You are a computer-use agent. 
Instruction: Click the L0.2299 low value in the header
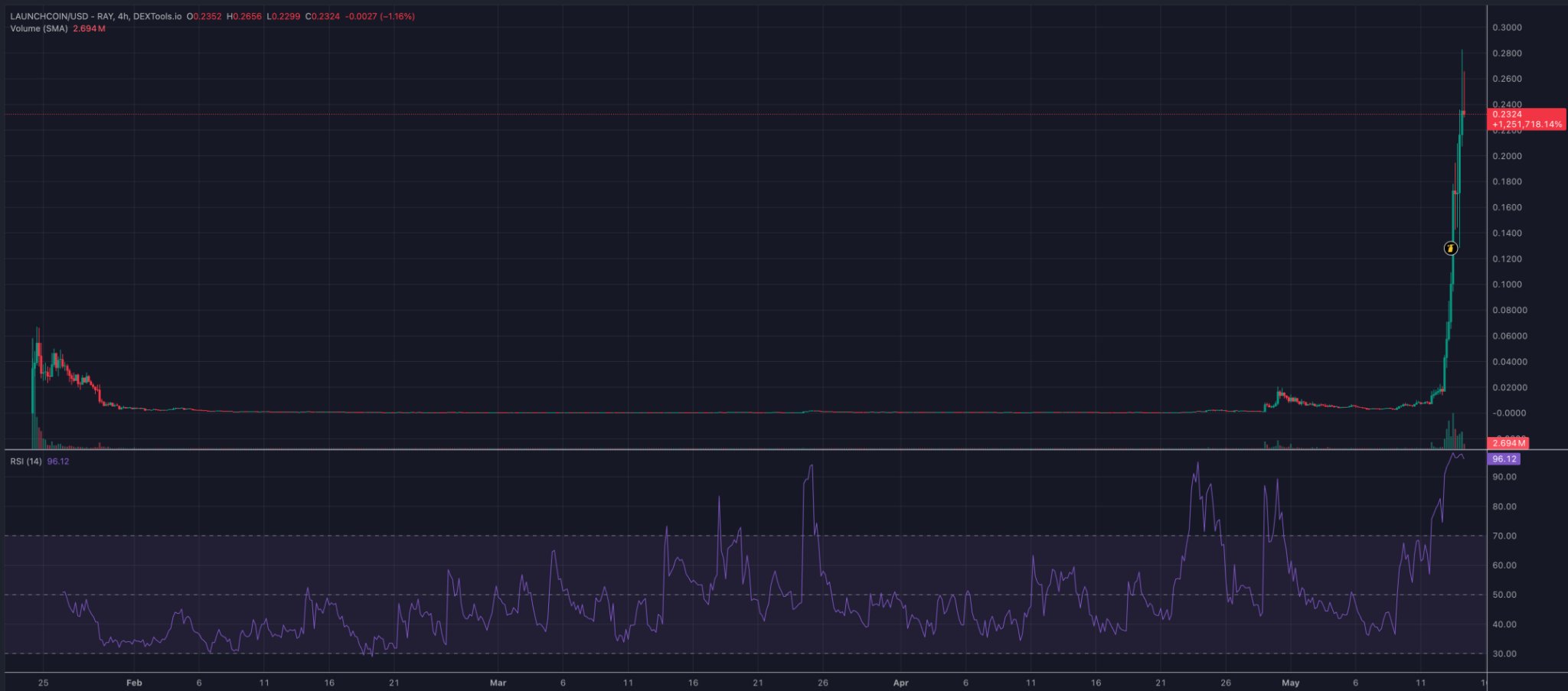pos(283,16)
